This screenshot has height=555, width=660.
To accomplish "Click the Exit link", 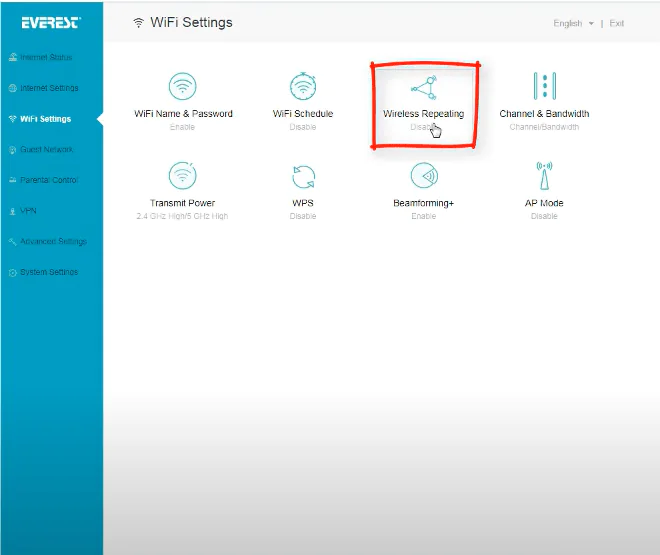I will 617,24.
